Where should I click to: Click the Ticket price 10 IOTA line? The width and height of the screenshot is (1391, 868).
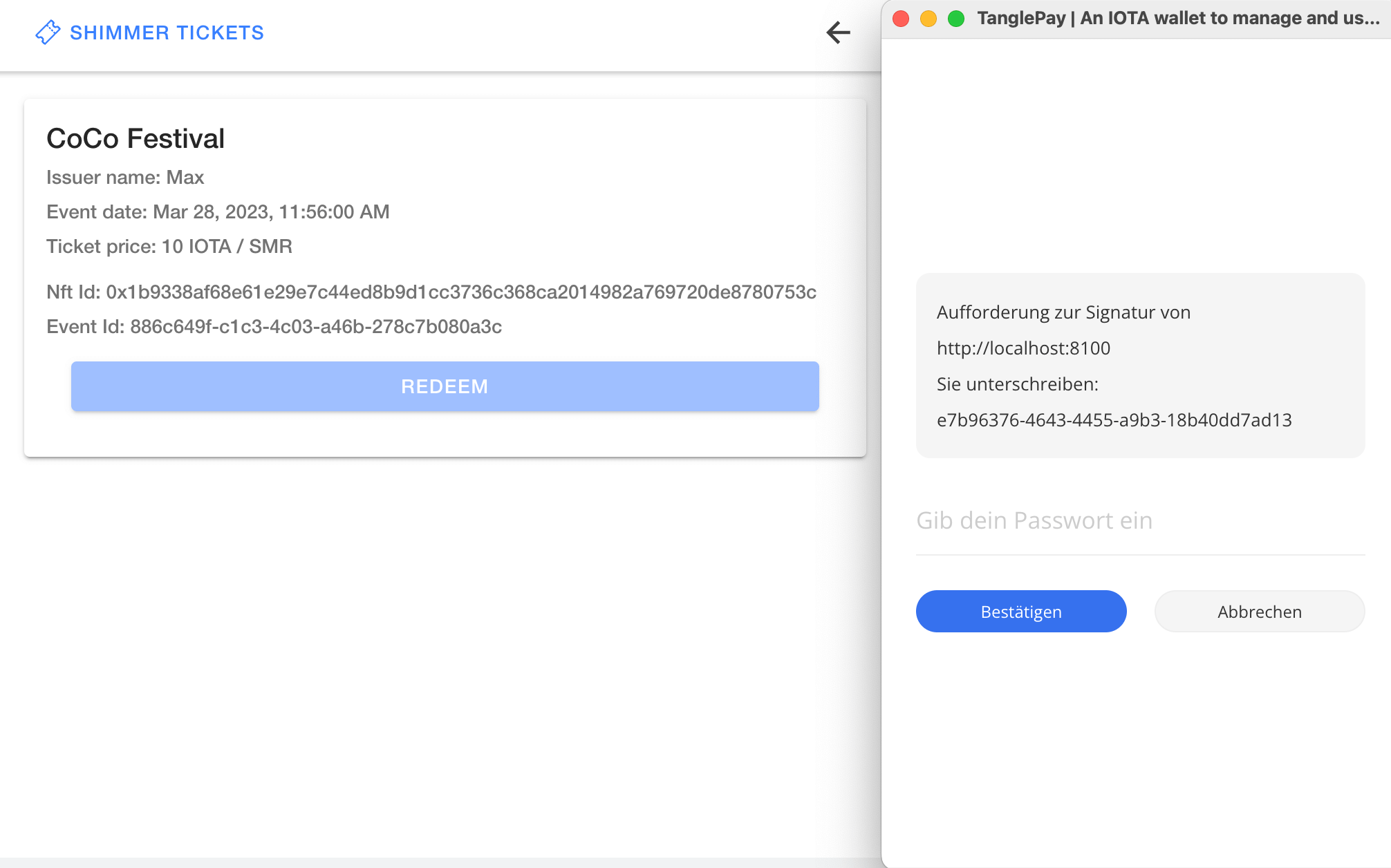[x=169, y=246]
